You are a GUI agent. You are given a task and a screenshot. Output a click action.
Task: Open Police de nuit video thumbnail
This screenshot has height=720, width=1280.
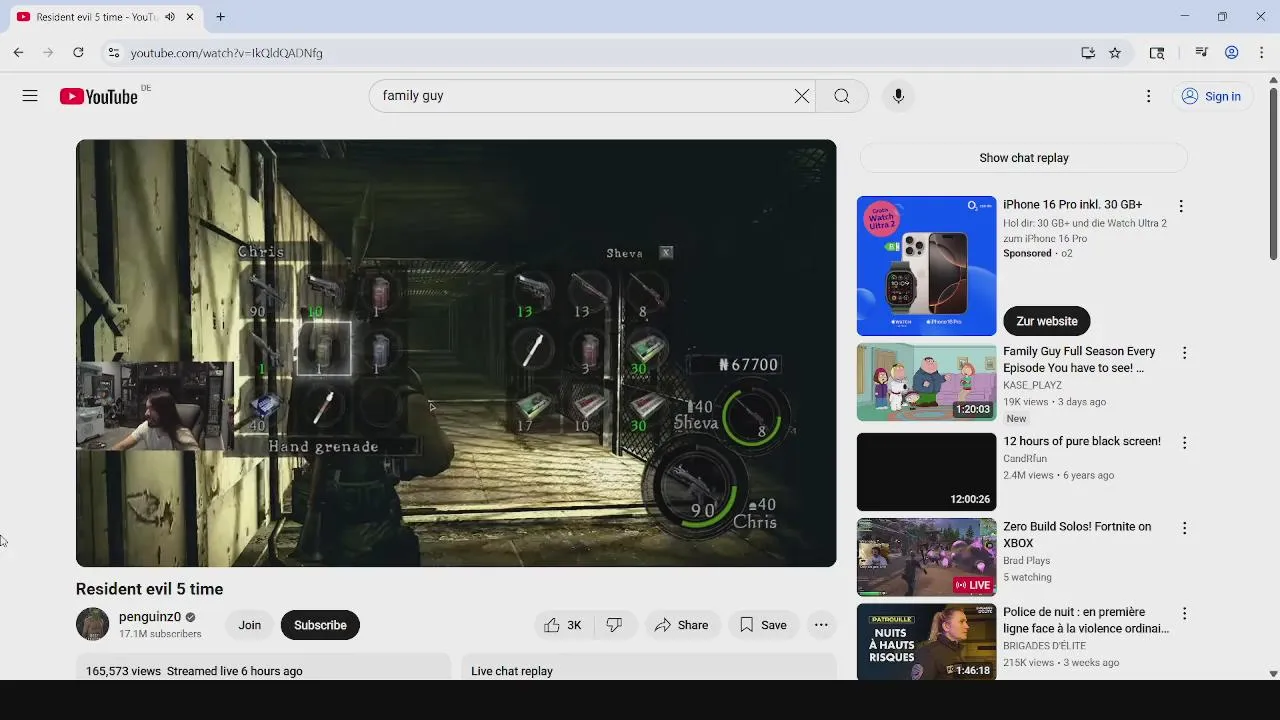pyautogui.click(x=926, y=642)
